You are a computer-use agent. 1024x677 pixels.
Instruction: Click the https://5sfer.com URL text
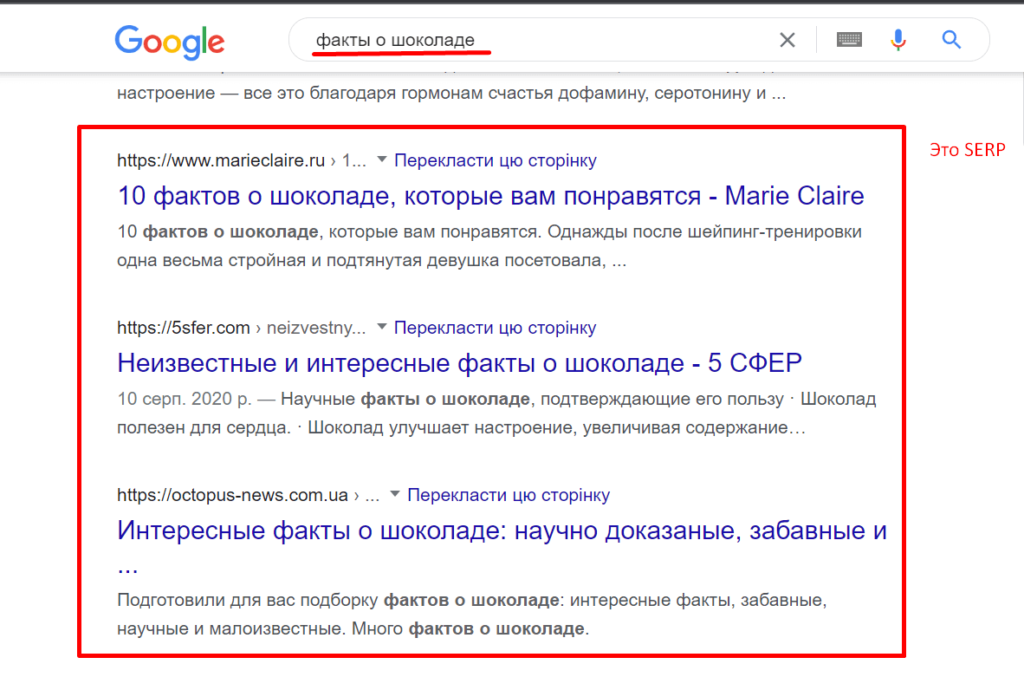[184, 328]
